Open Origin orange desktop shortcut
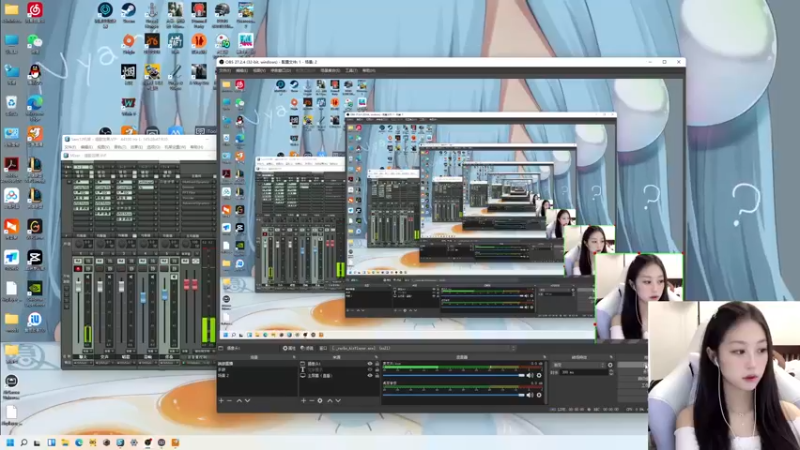Screen dimensions: 800x450 [x=128, y=41]
